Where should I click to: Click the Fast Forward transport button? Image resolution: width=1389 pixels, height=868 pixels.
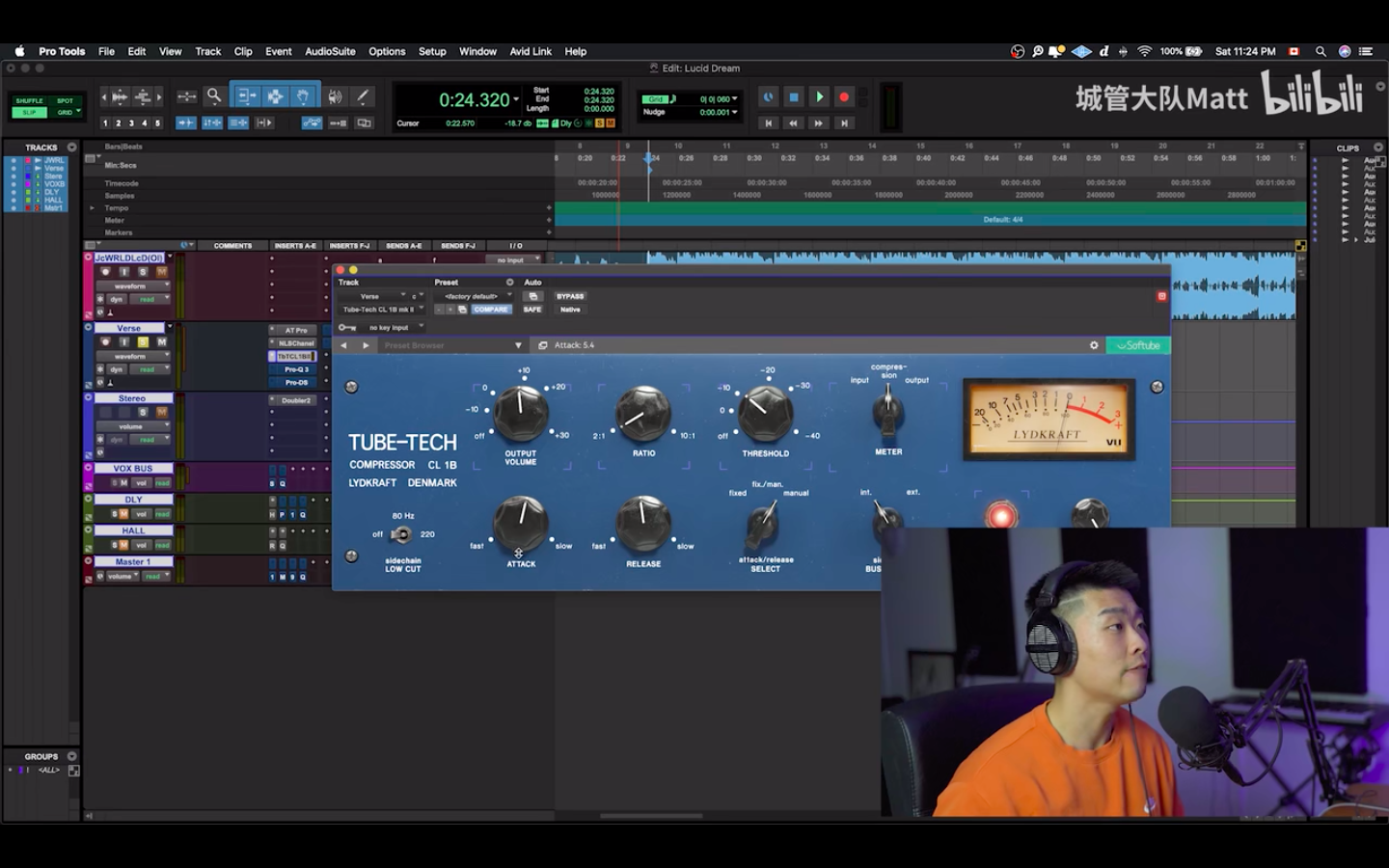coord(819,123)
